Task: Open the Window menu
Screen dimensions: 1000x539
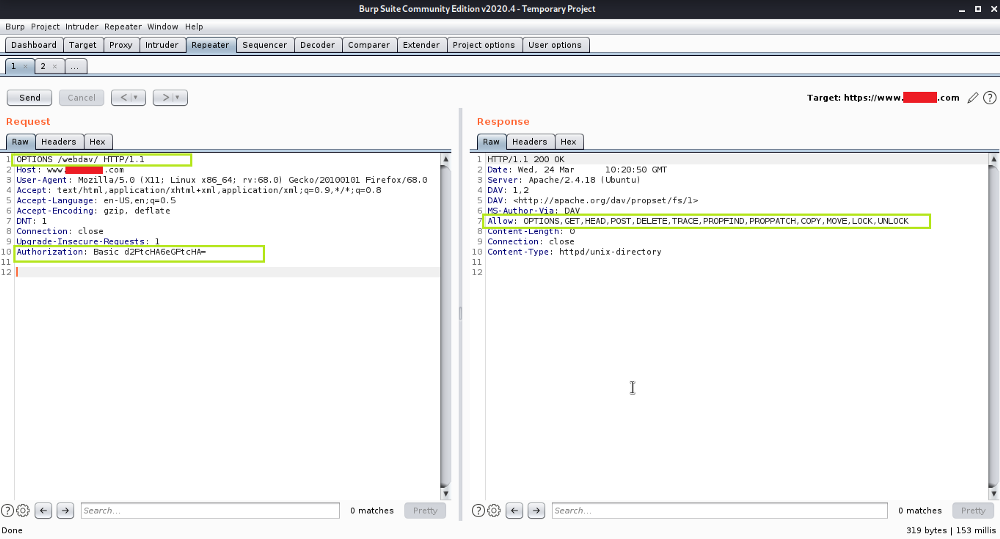Action: click(x=163, y=27)
